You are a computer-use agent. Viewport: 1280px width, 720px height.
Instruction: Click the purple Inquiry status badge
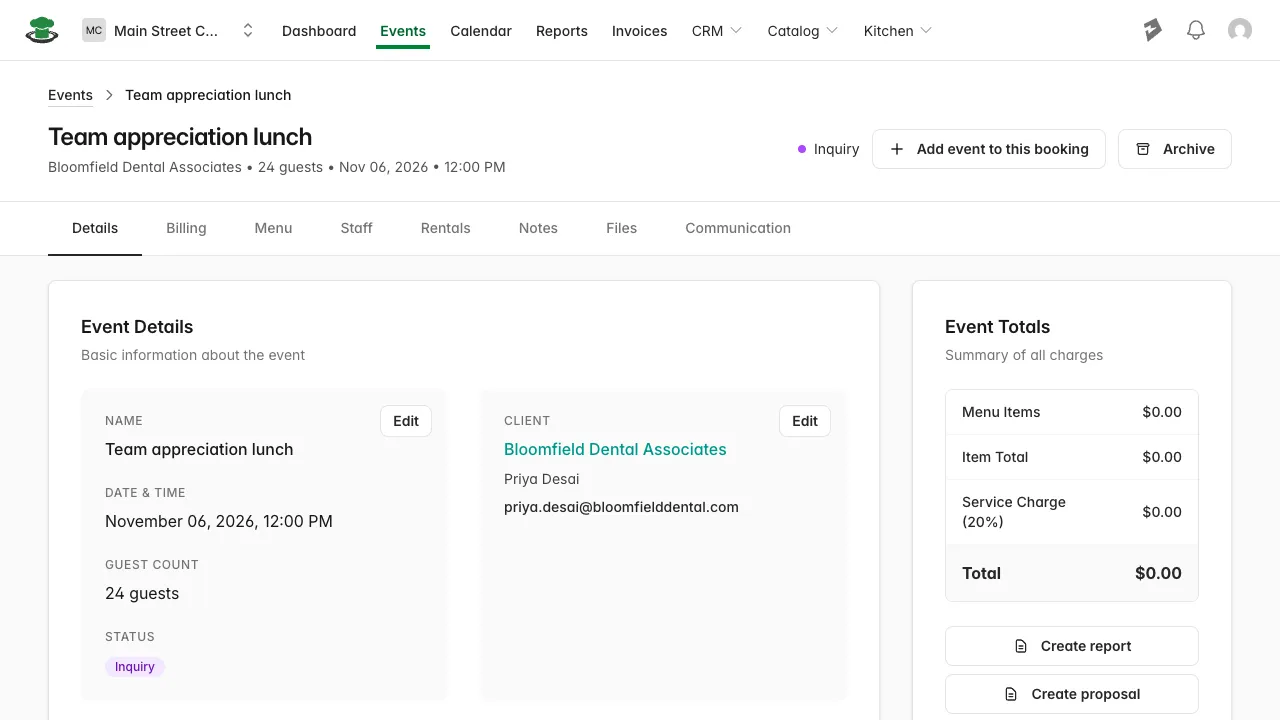coord(135,667)
